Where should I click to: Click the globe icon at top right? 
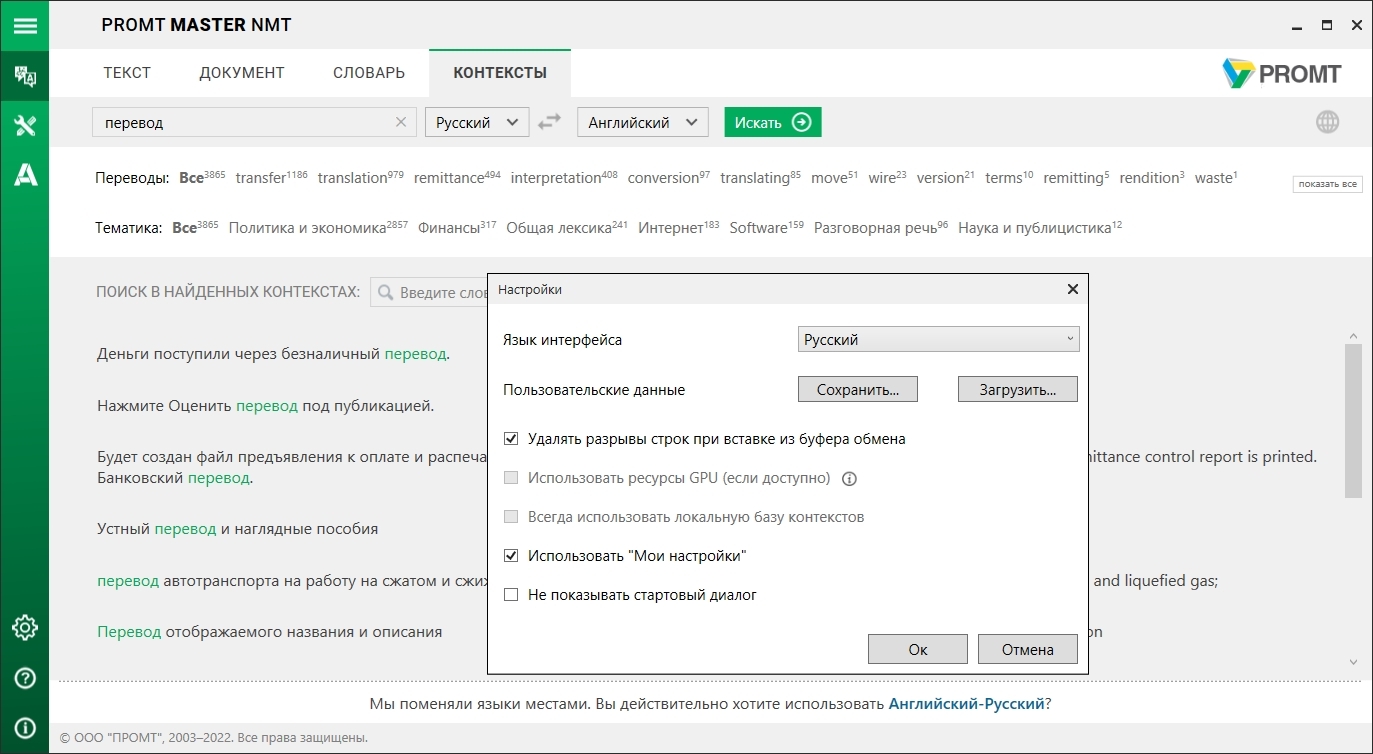click(1327, 122)
